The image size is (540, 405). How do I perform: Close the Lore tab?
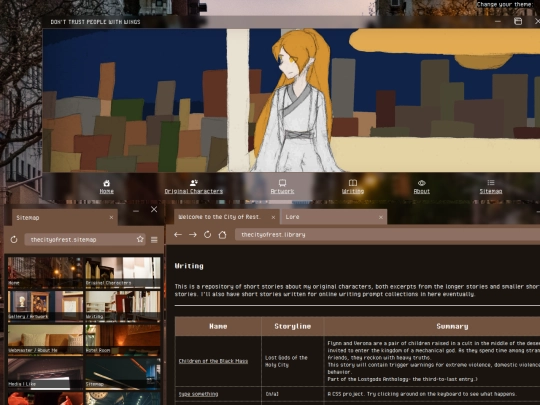(381, 217)
